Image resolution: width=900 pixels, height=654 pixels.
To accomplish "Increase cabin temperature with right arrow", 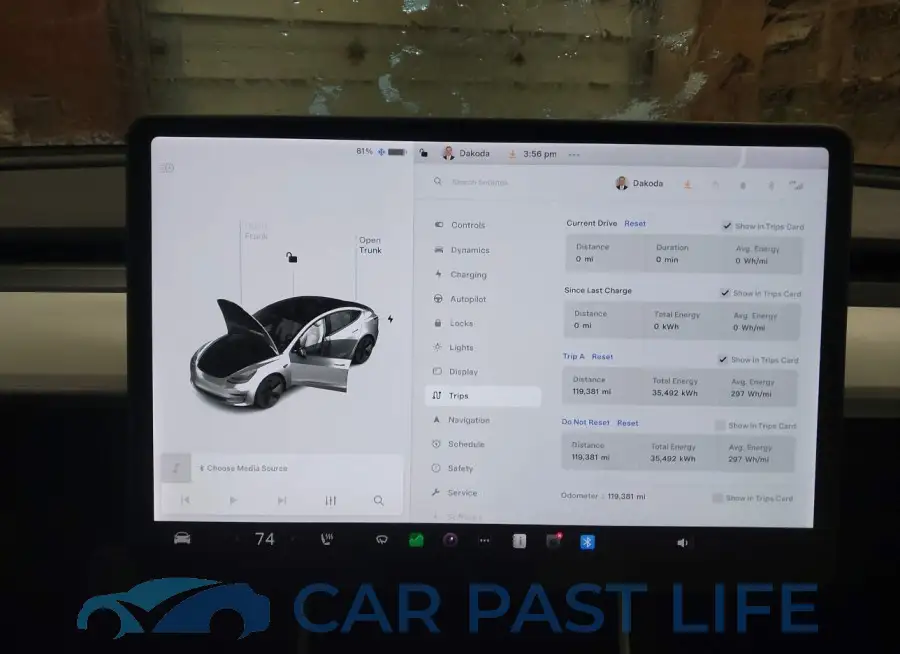I will tap(292, 539).
